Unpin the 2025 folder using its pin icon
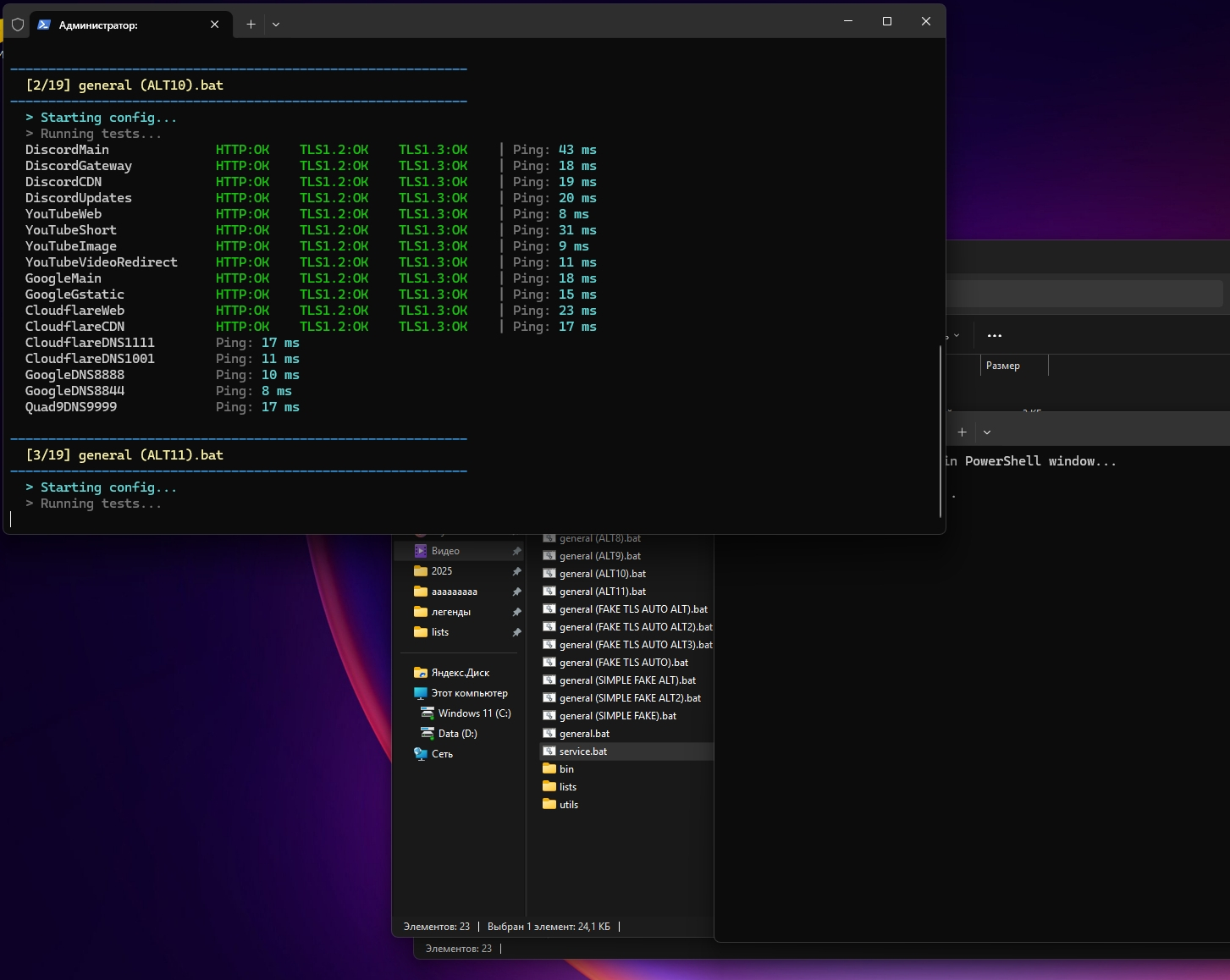 (516, 571)
